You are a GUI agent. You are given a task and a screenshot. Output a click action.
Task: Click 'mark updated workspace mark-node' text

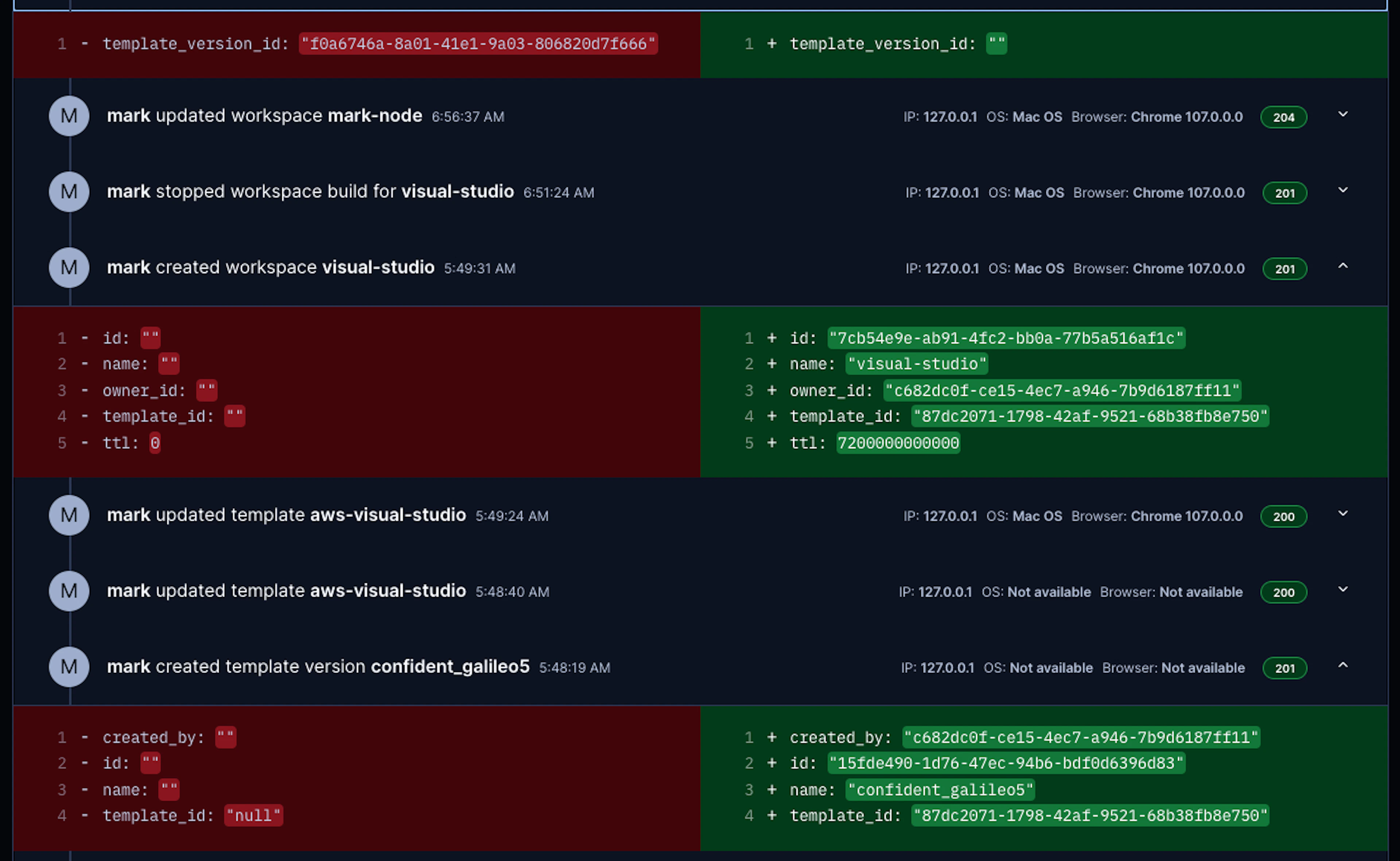(265, 116)
